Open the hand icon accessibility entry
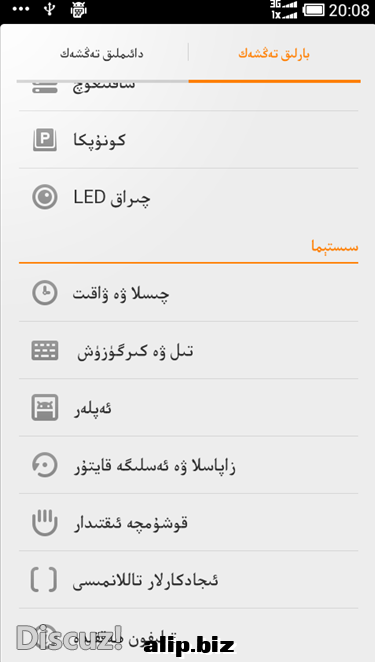 [45, 522]
